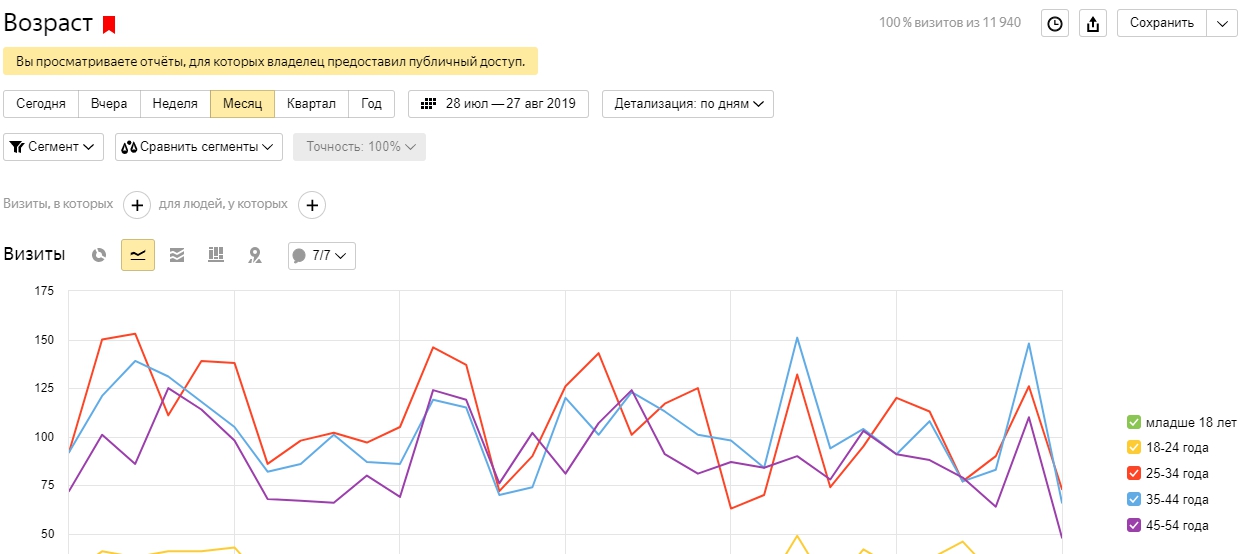Image resolution: width=1242 pixels, height=554 pixels.
Task: Select the bar column chart icon
Action: 215,255
